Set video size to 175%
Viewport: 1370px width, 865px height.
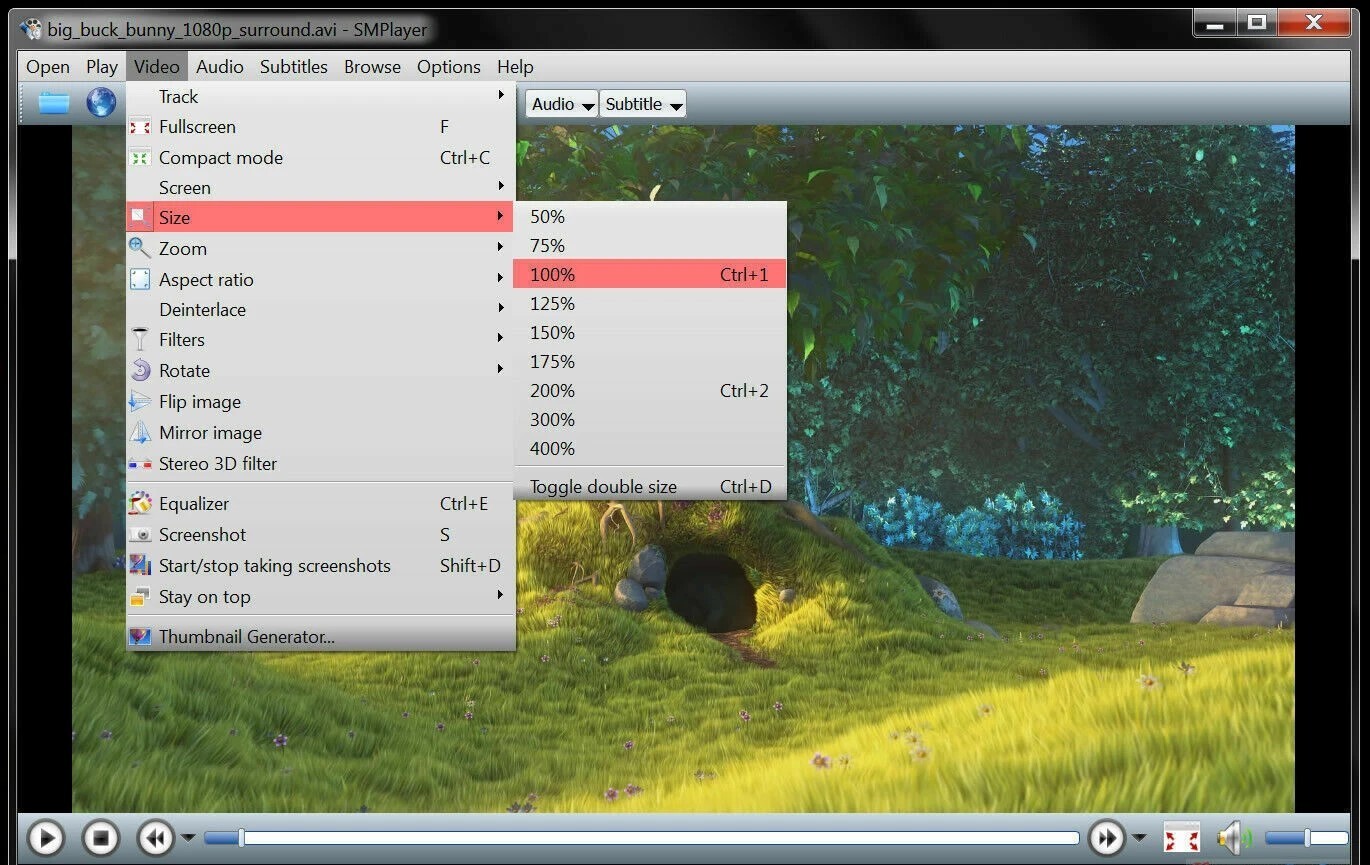(x=650, y=361)
